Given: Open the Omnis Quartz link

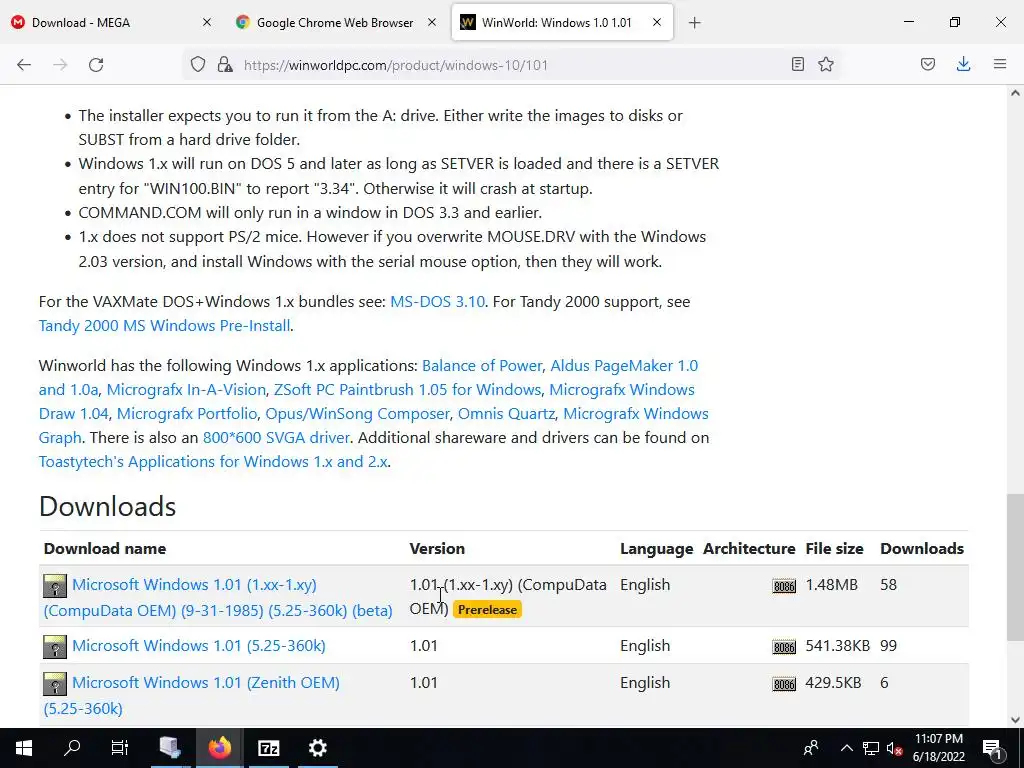Looking at the screenshot, I should coord(506,414).
